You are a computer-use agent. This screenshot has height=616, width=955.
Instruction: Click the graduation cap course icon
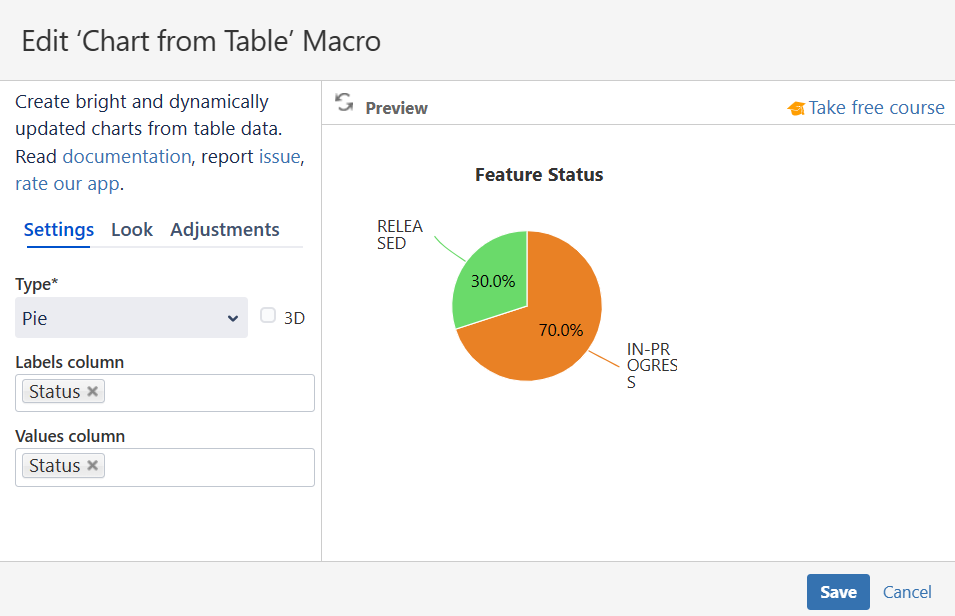point(796,108)
